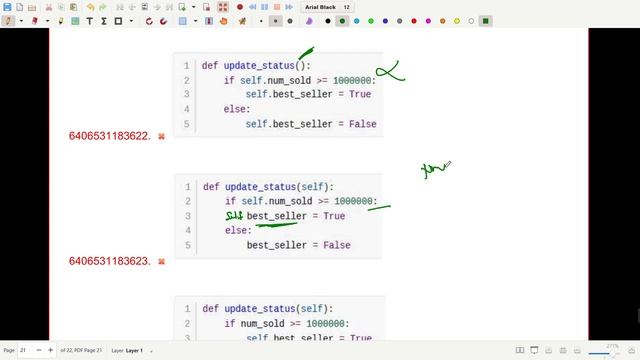Go to the last page
This screenshot has width=640, height=360.
(169, 7)
